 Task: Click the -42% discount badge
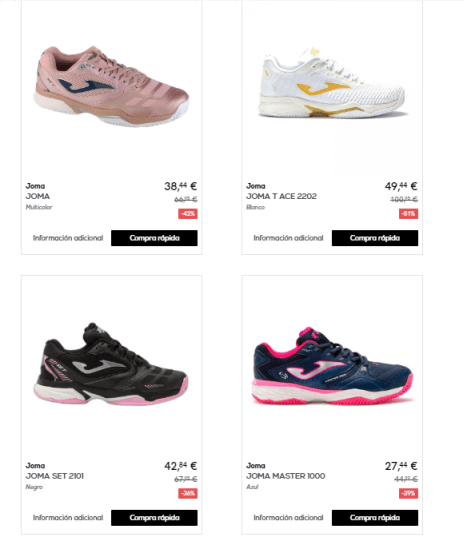(x=188, y=214)
